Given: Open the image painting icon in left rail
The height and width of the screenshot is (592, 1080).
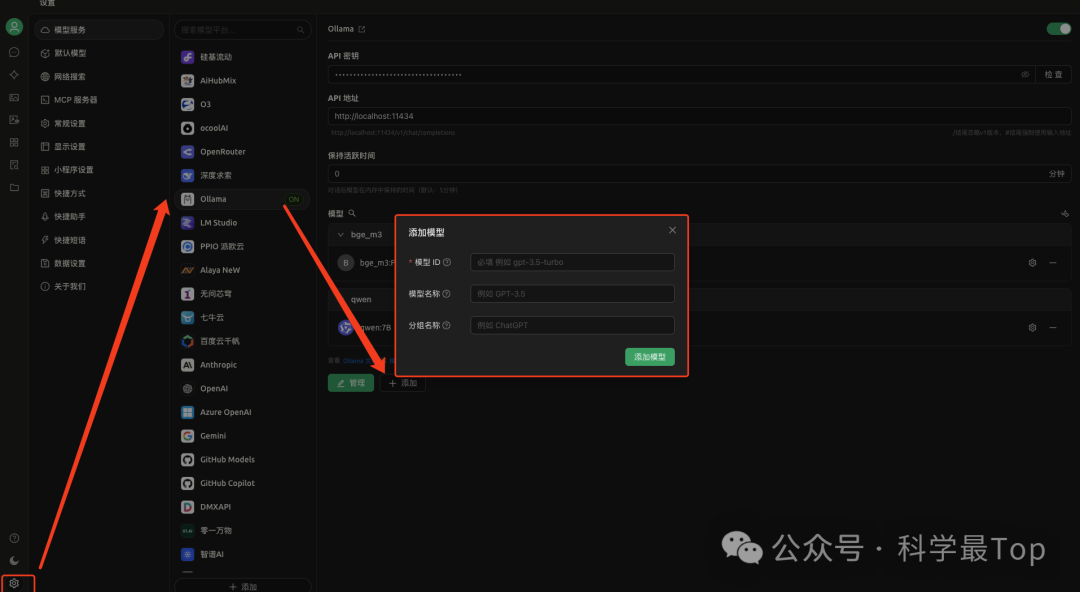Looking at the screenshot, I should [x=14, y=97].
